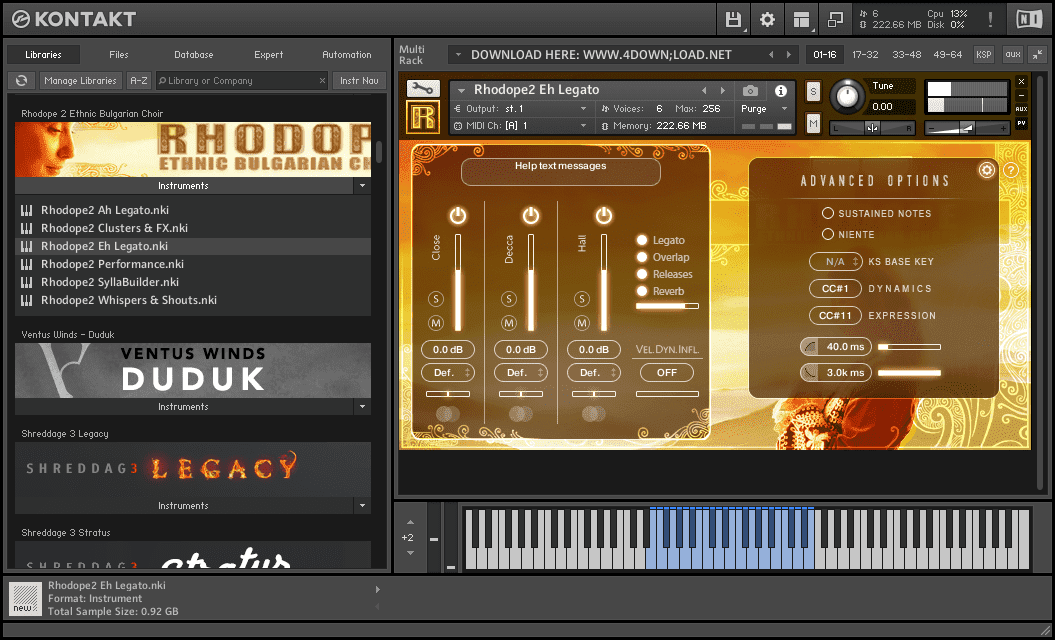
Task: Open the workspace layout panel icon
Action: tap(801, 20)
